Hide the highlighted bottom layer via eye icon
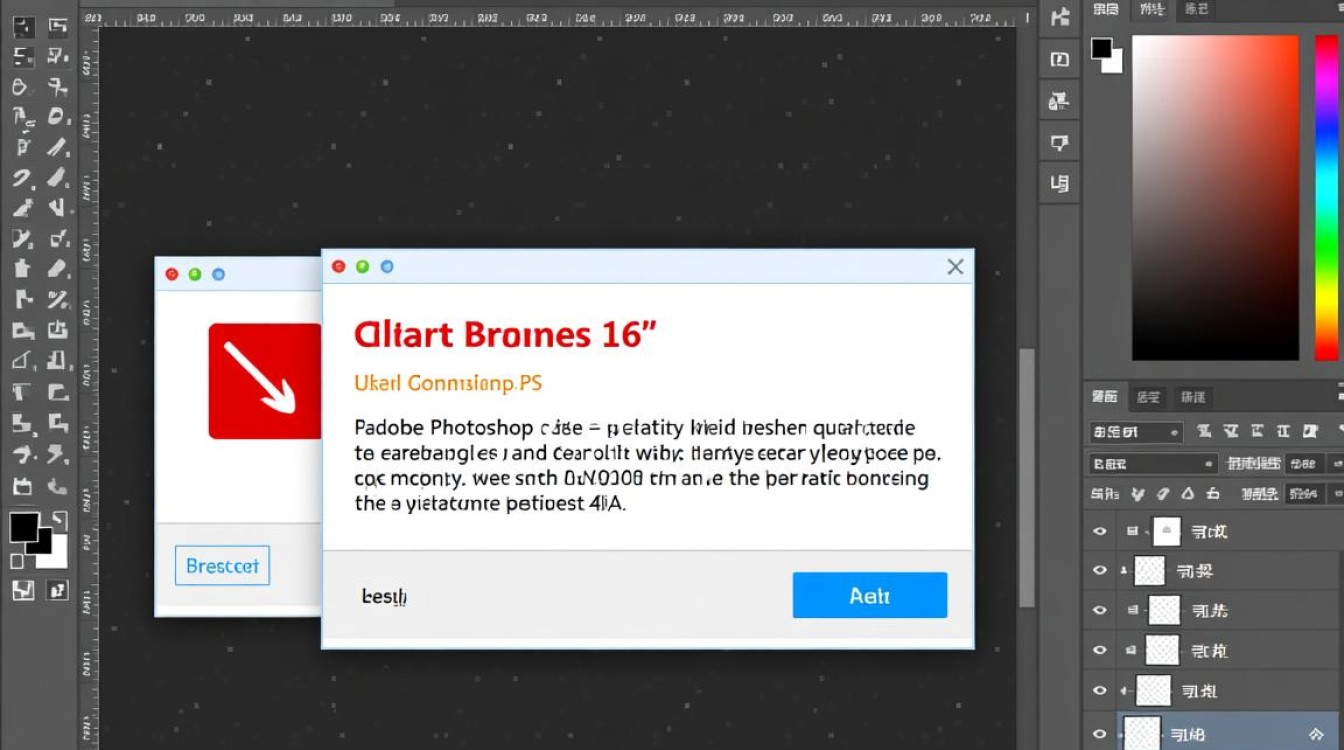Screen dimensions: 1344x750 [1100, 733]
